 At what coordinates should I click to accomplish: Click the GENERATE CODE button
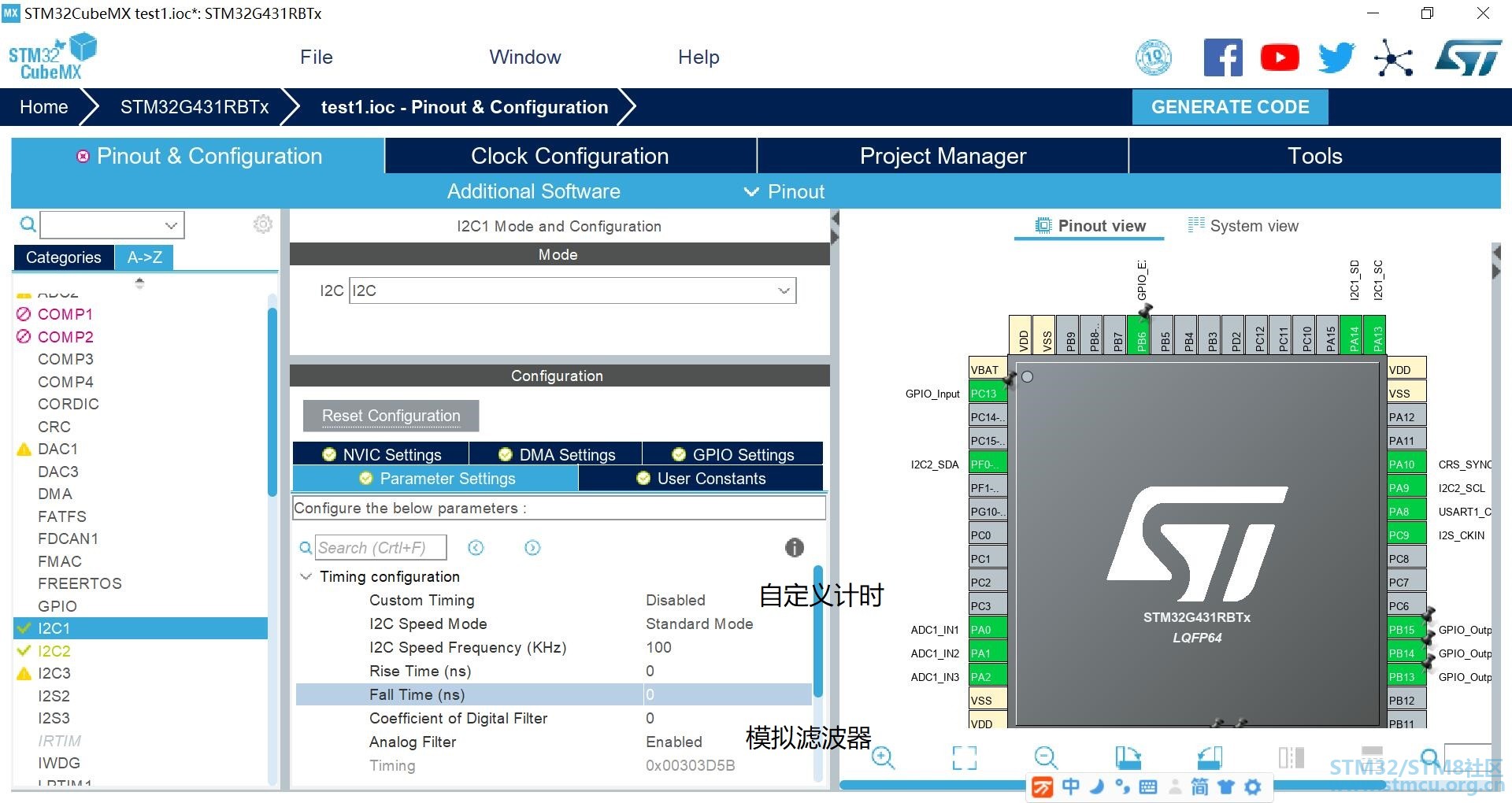coord(1230,107)
